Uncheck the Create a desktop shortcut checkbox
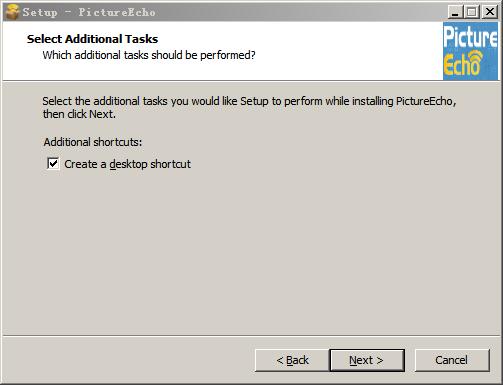Image resolution: width=503 pixels, height=385 pixels. click(53, 164)
